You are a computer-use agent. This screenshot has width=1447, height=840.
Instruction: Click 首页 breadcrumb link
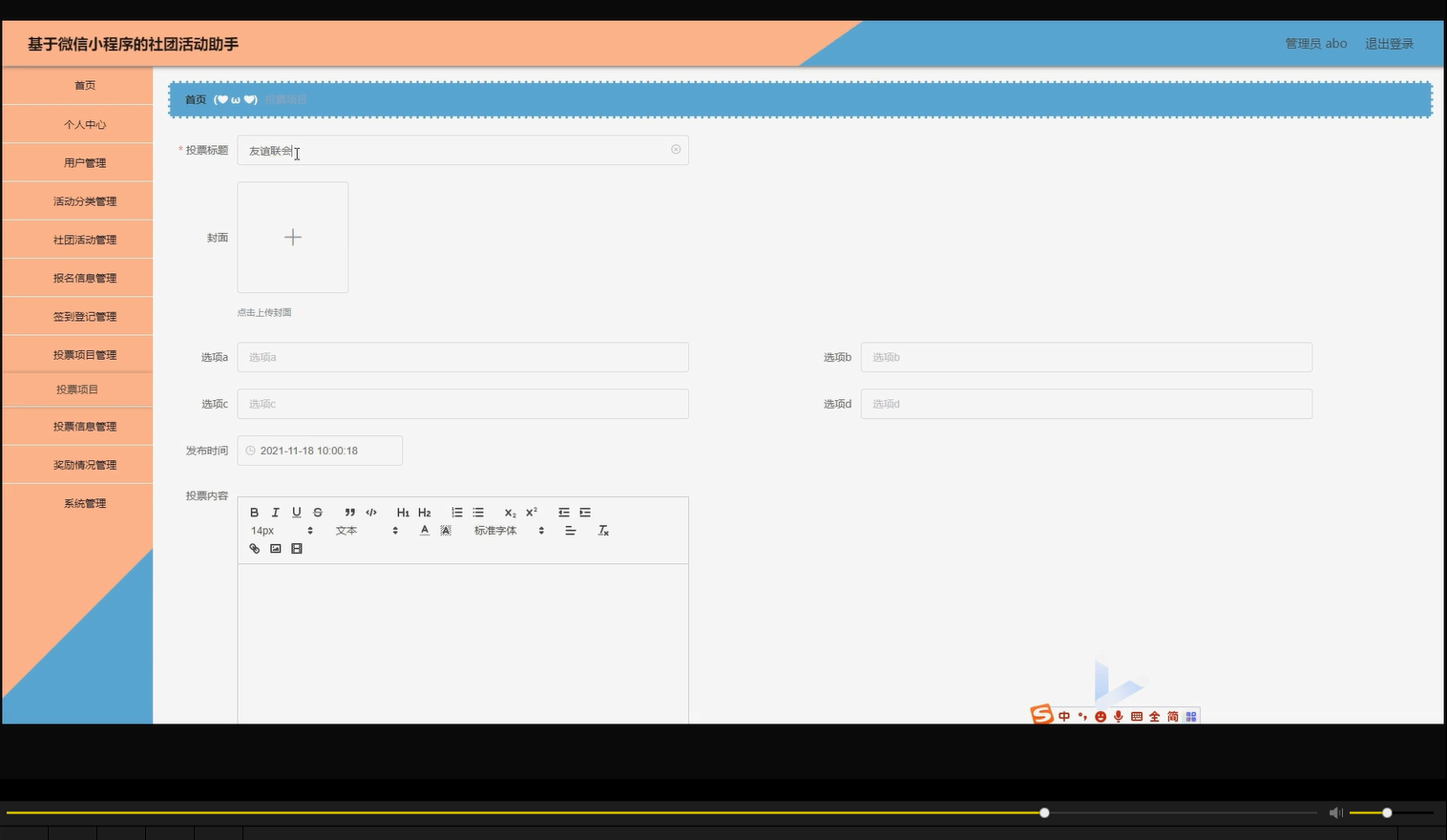click(196, 99)
